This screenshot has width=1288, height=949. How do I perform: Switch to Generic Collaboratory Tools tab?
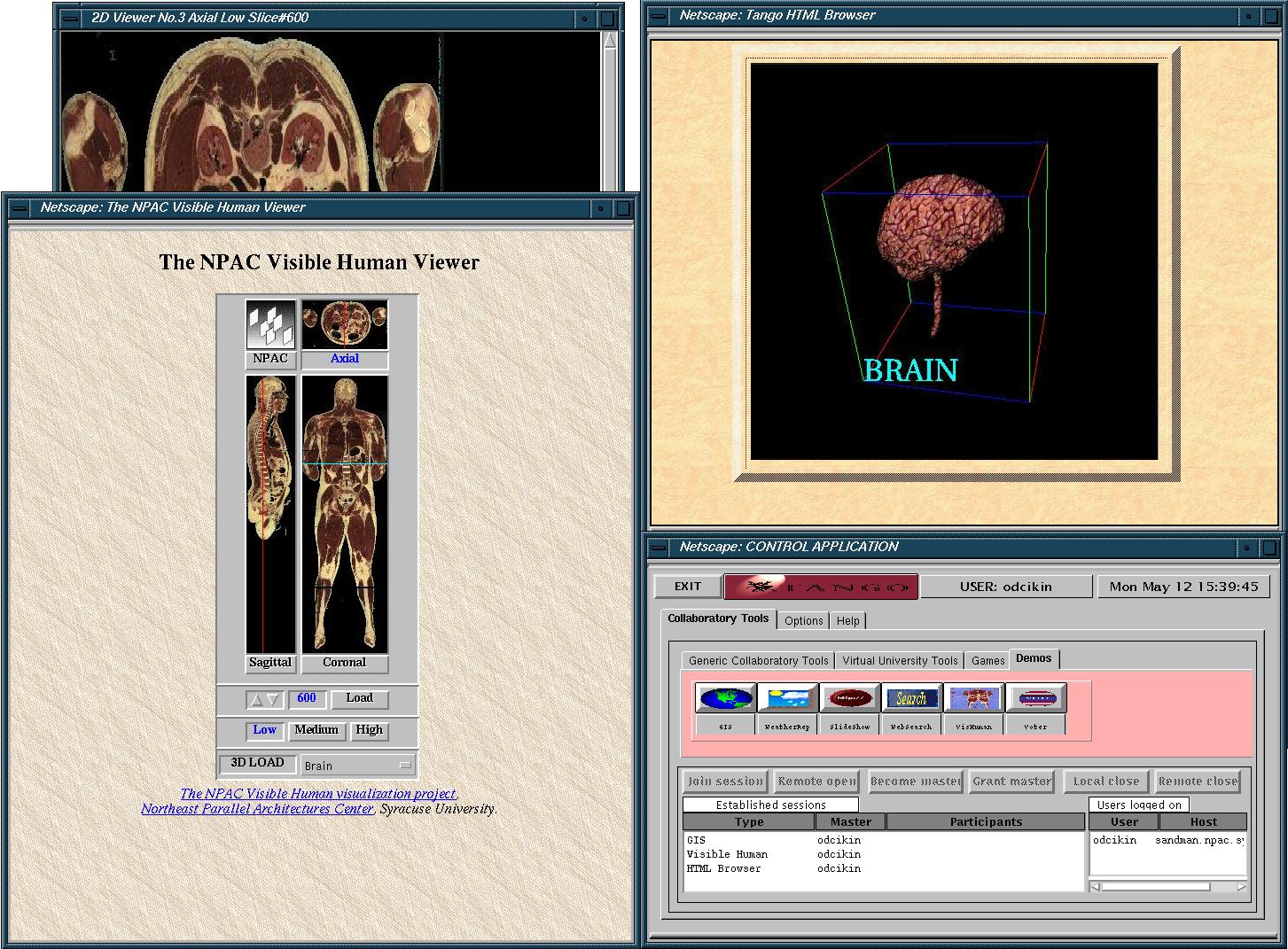click(759, 661)
